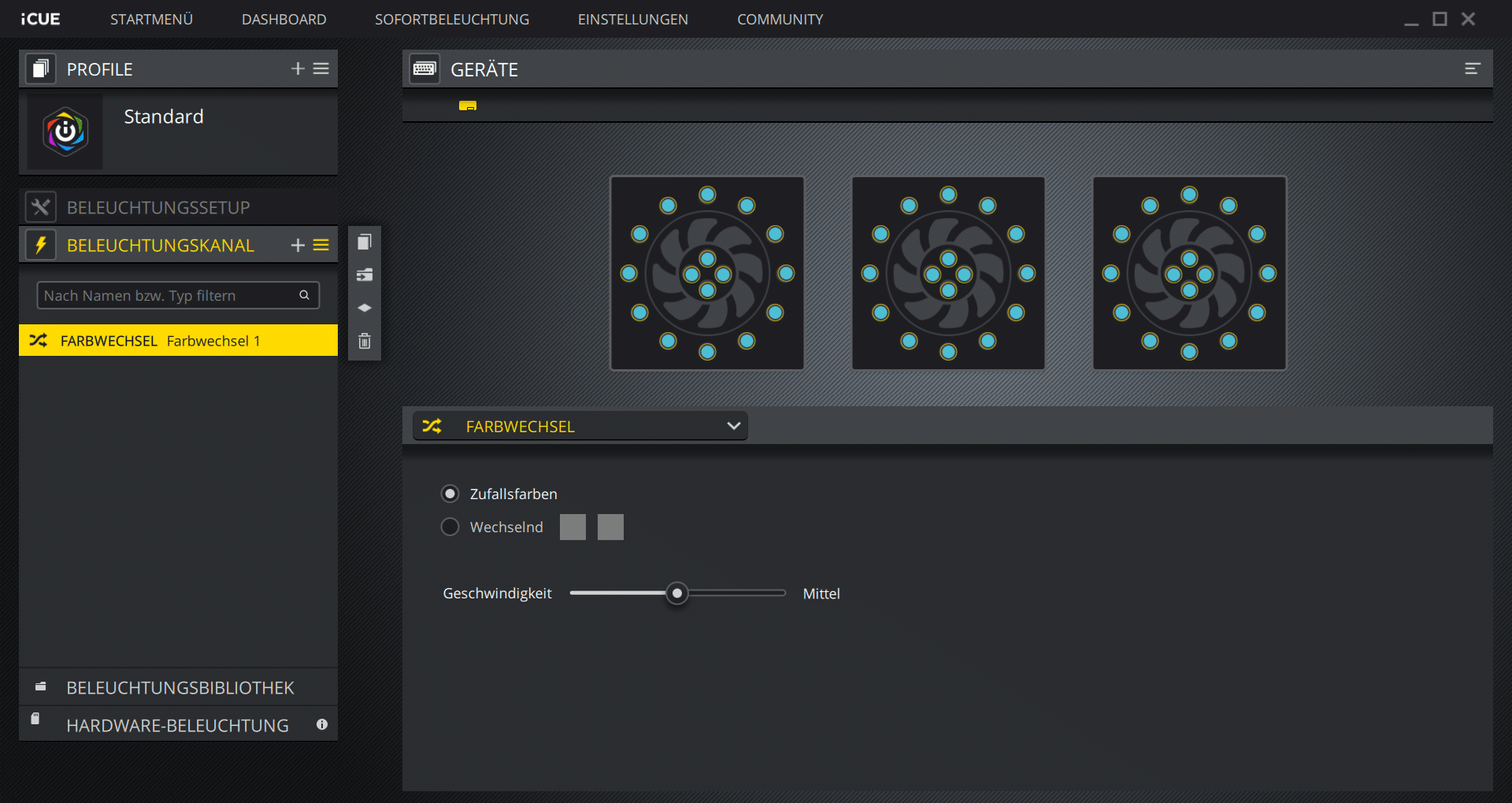Screen dimensions: 1512x803
Task: Open the Farbwechsel effect type dropdown
Action: (580, 427)
